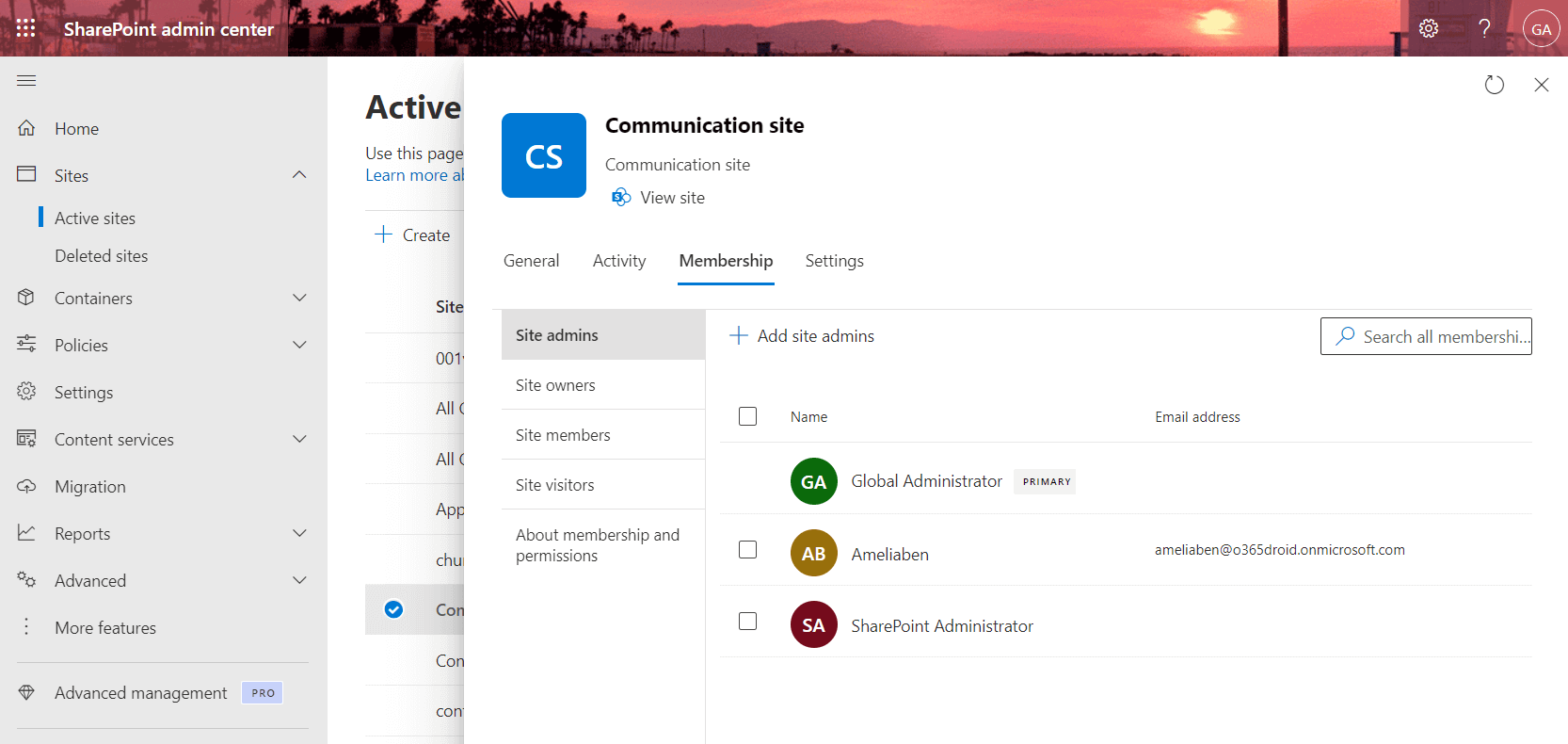Screen dimensions: 1568x744
Task: Click the Home icon in sidebar
Action: click(26, 128)
